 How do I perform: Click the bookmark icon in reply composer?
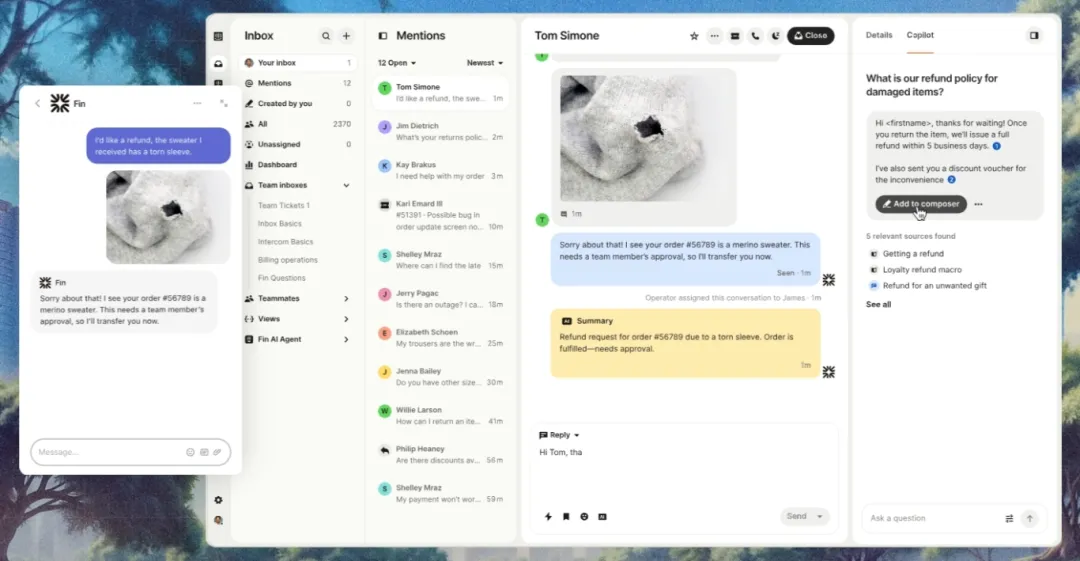pyautogui.click(x=566, y=517)
